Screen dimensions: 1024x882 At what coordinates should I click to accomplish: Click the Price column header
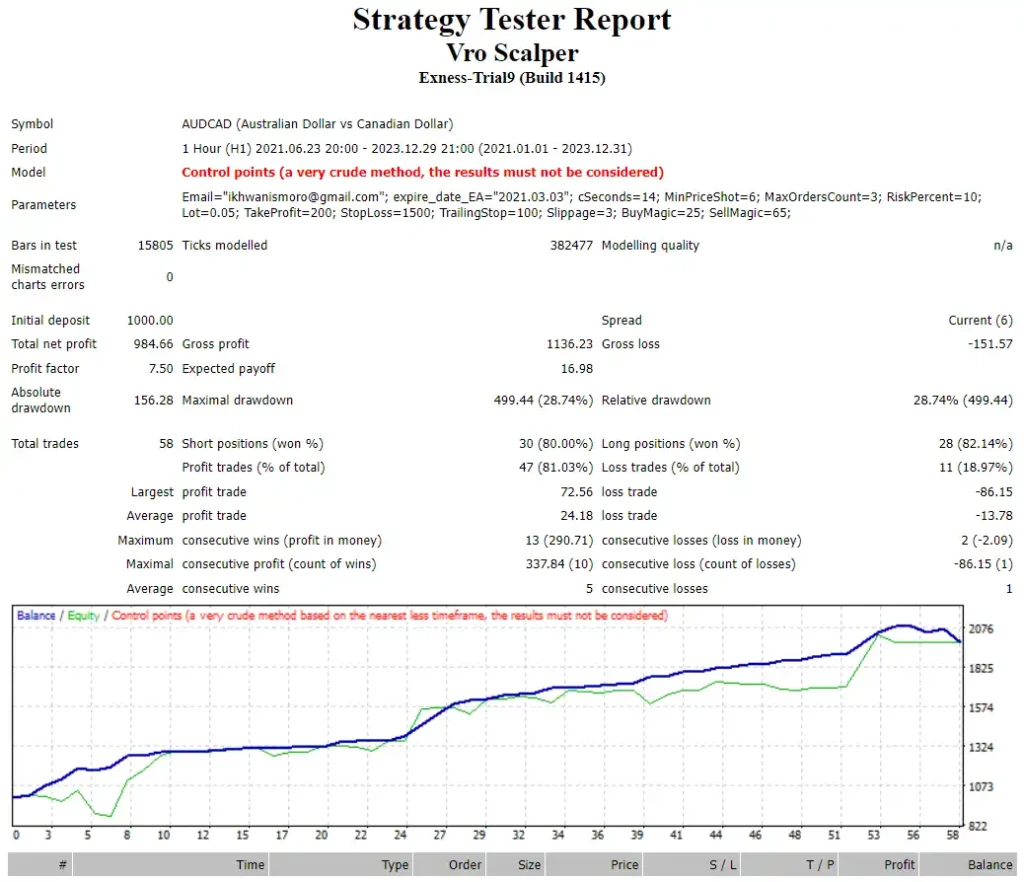(x=624, y=865)
